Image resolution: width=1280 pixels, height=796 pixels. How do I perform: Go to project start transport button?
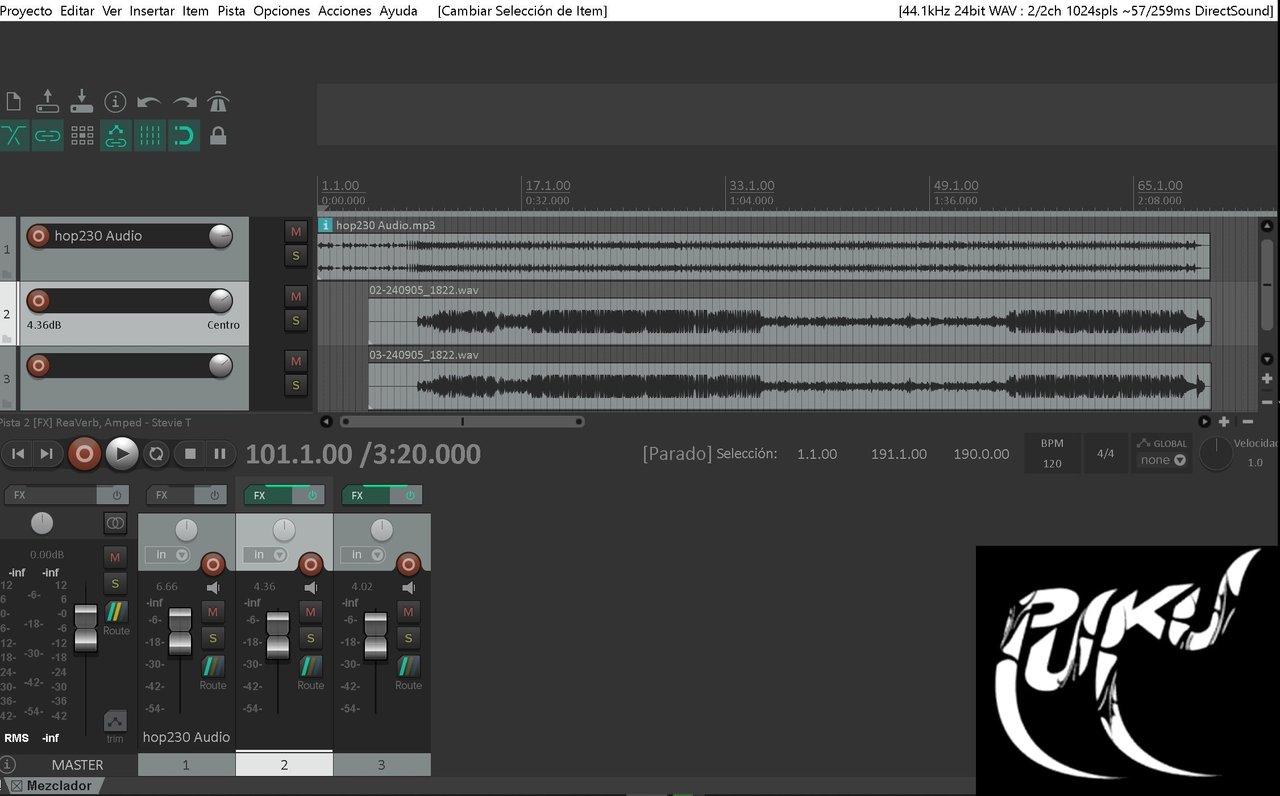point(18,454)
